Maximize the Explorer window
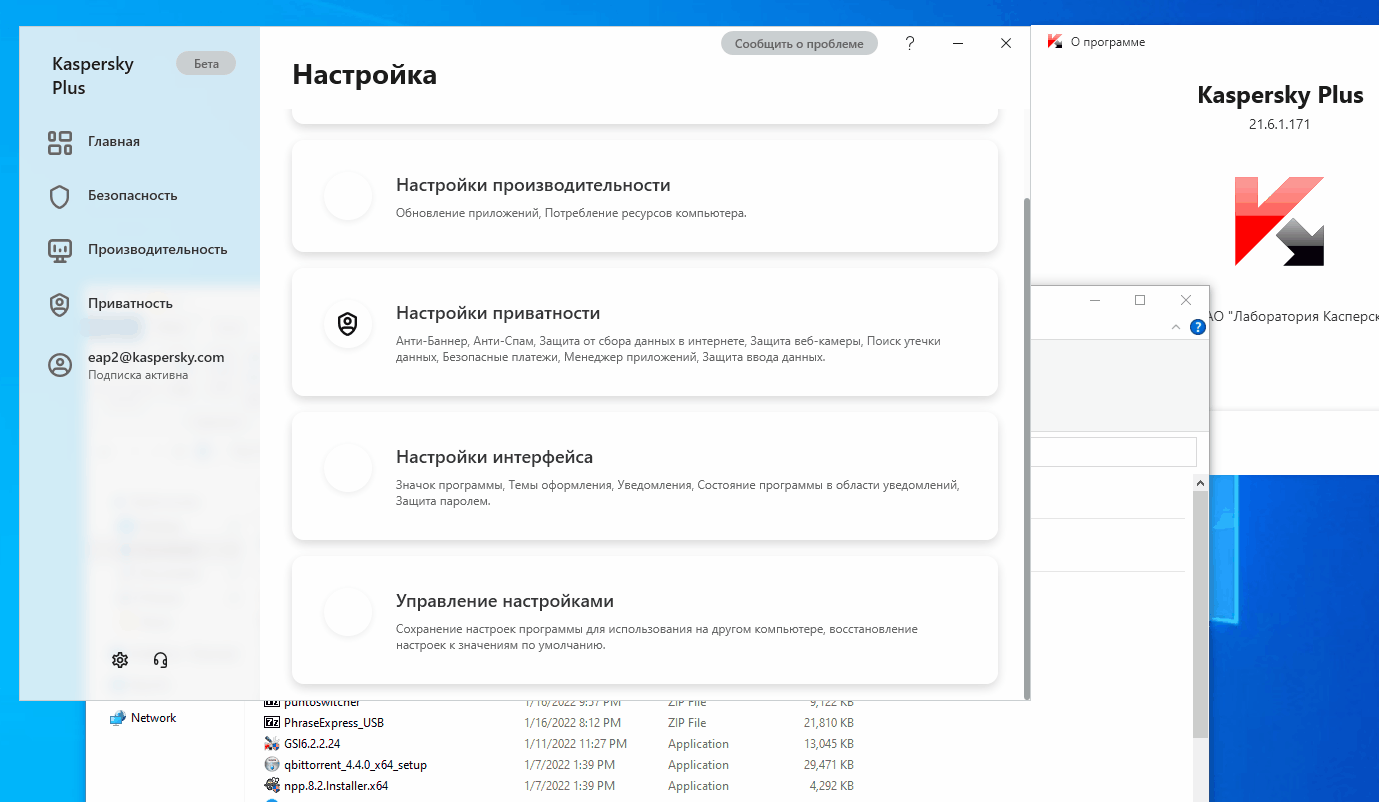 coord(1140,300)
